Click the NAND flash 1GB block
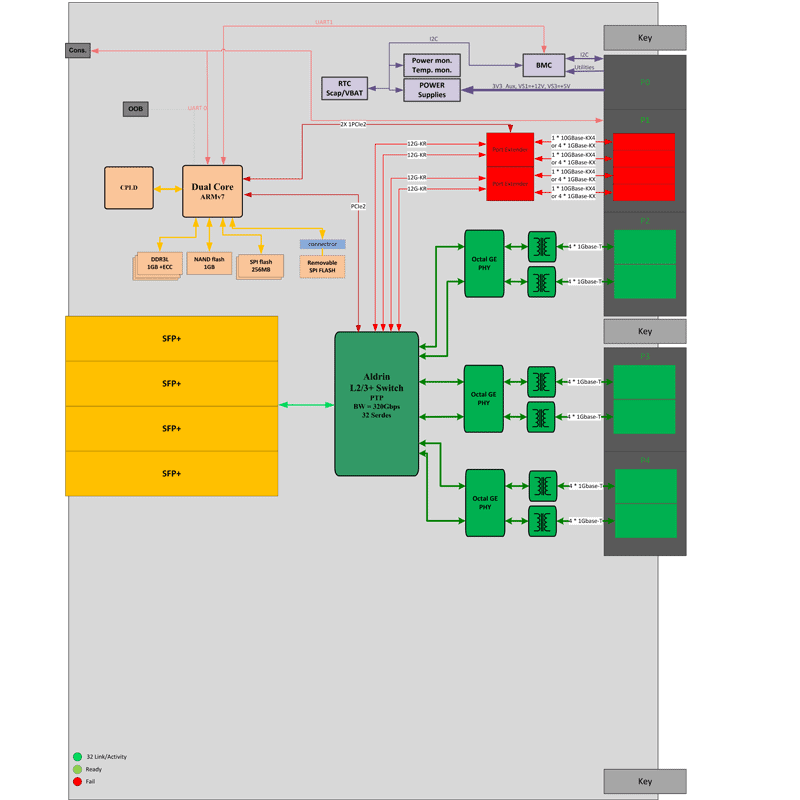 pyautogui.click(x=209, y=264)
